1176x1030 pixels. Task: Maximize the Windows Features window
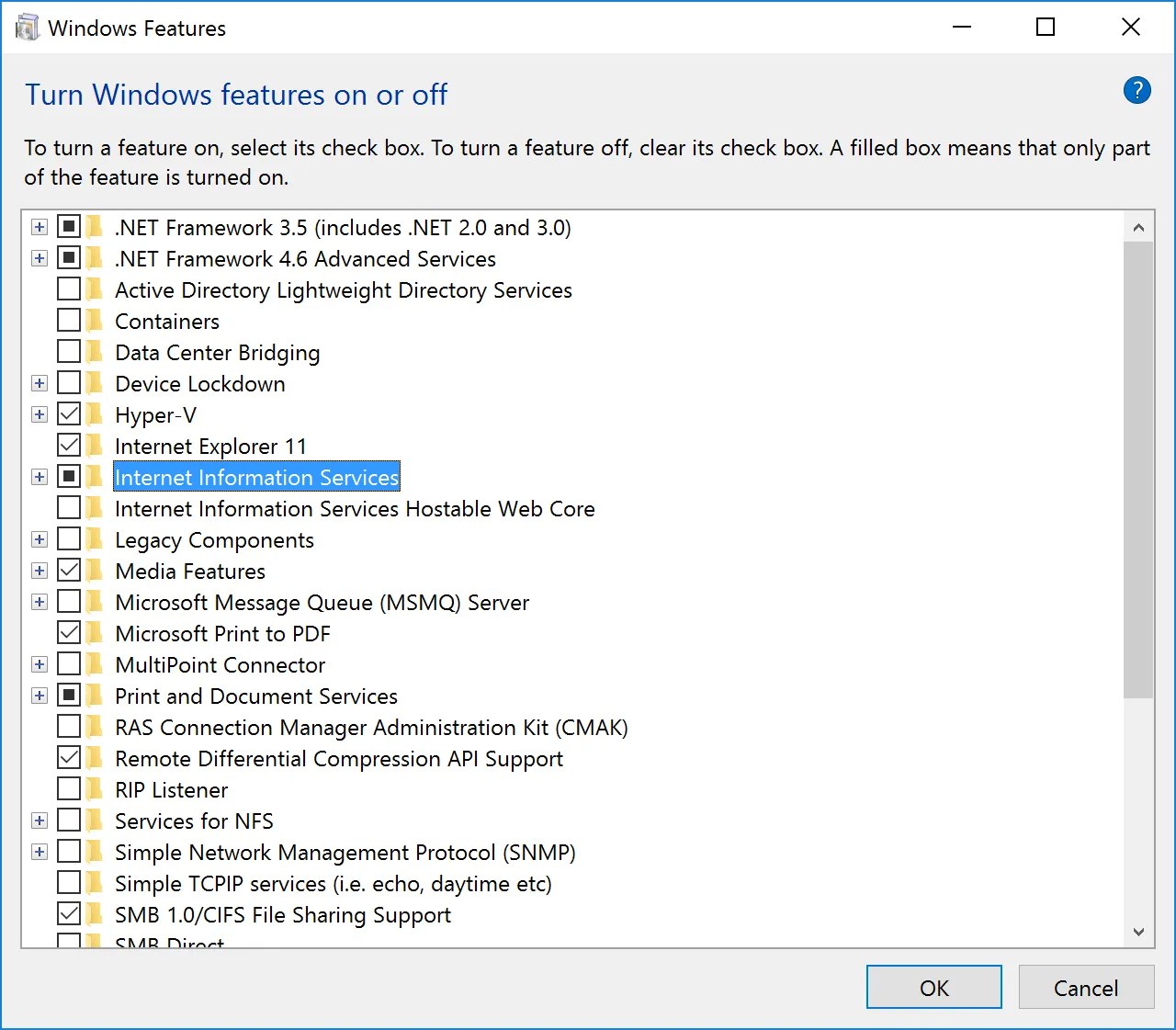[1046, 28]
